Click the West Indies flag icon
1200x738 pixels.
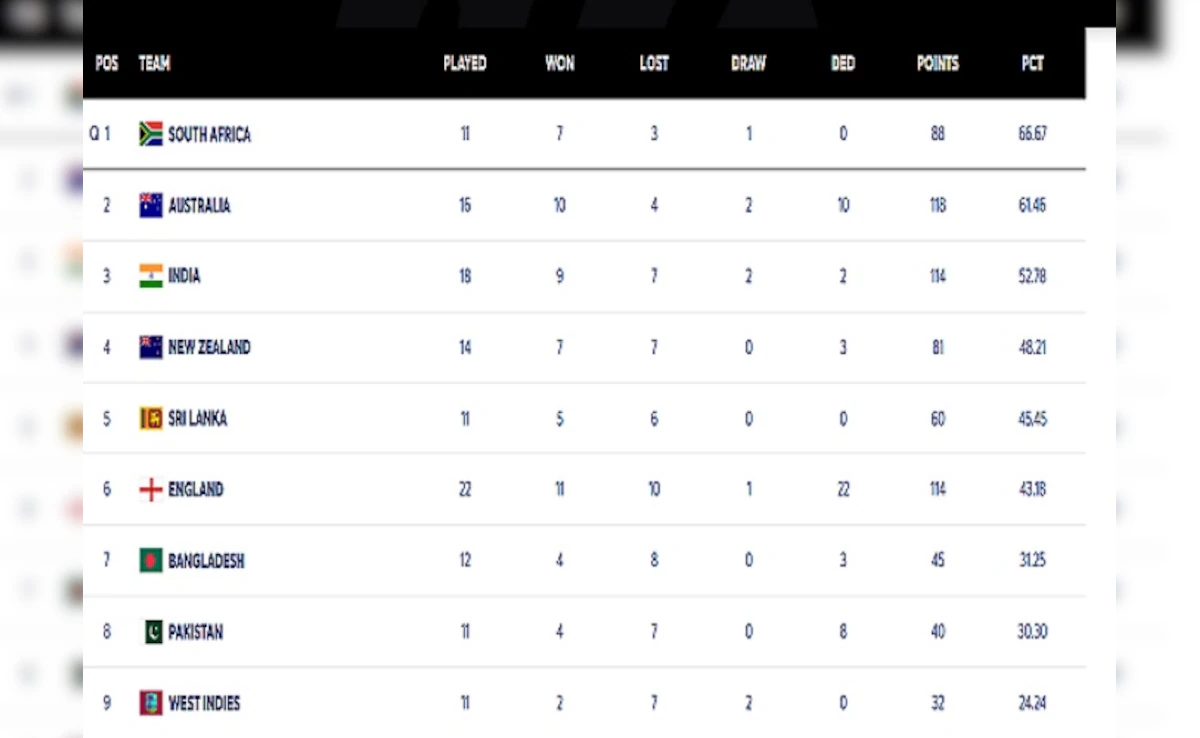(151, 703)
